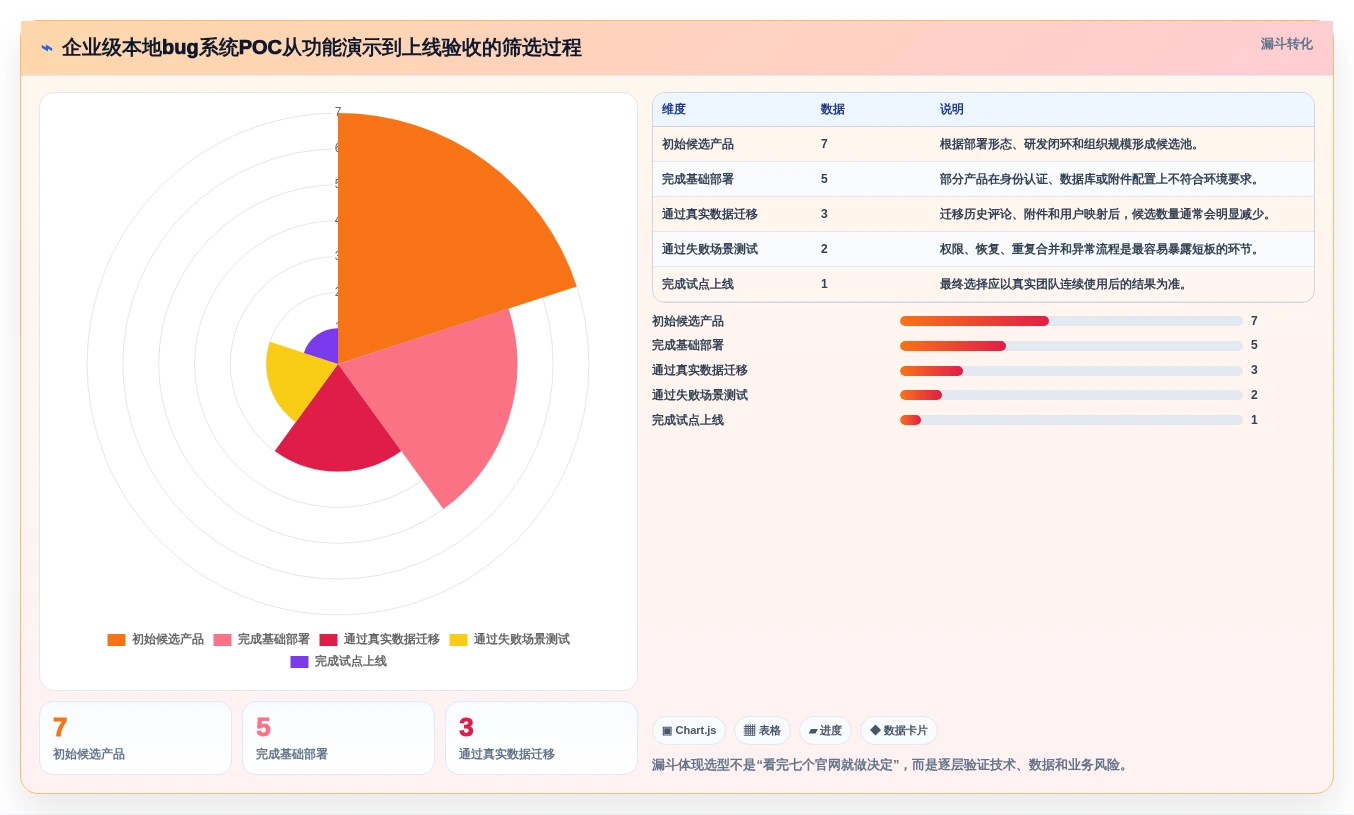The height and width of the screenshot is (815, 1354).
Task: Select the 完成基础部署 table row cell
Action: tap(698, 179)
